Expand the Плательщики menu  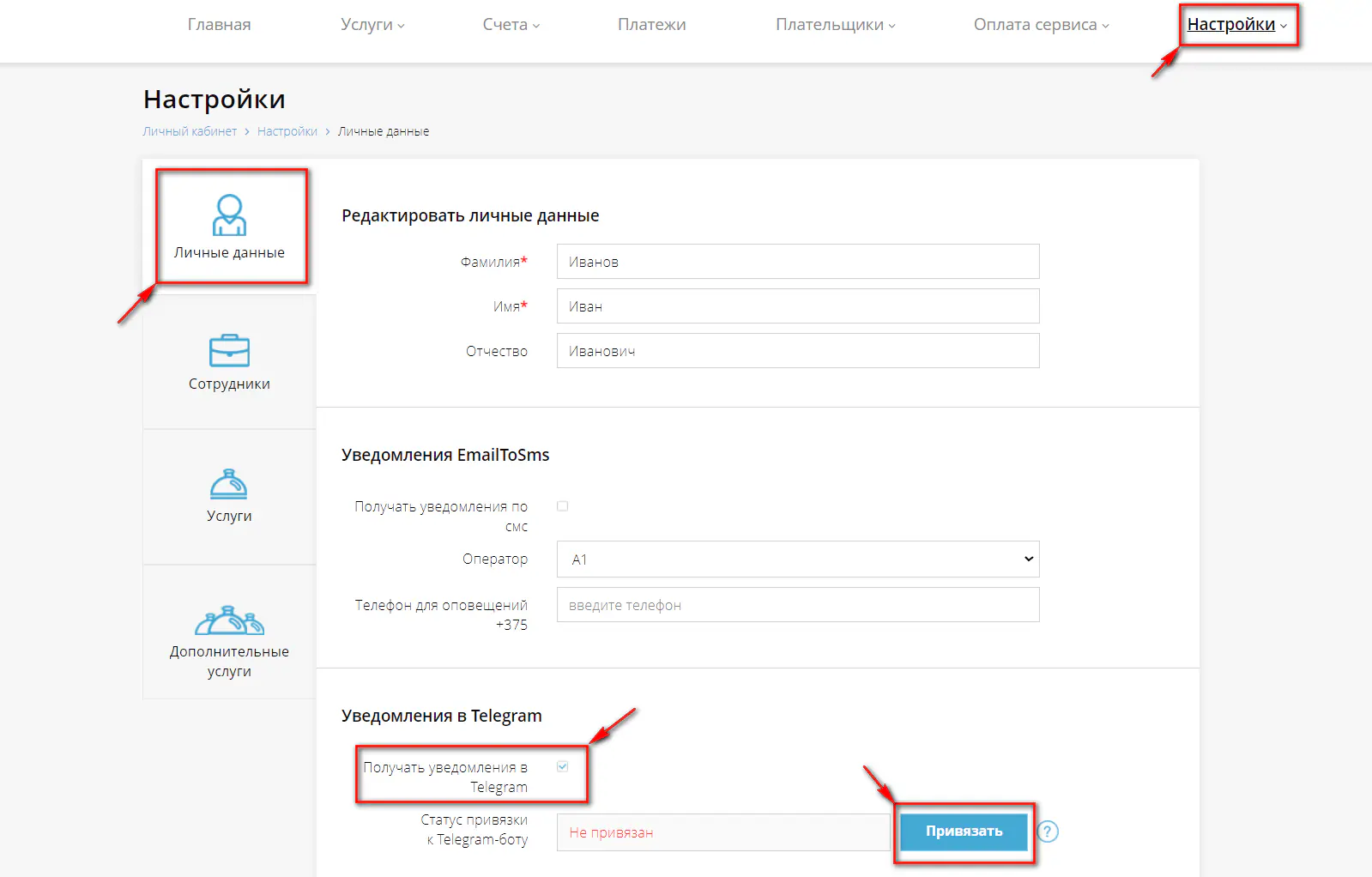point(835,25)
